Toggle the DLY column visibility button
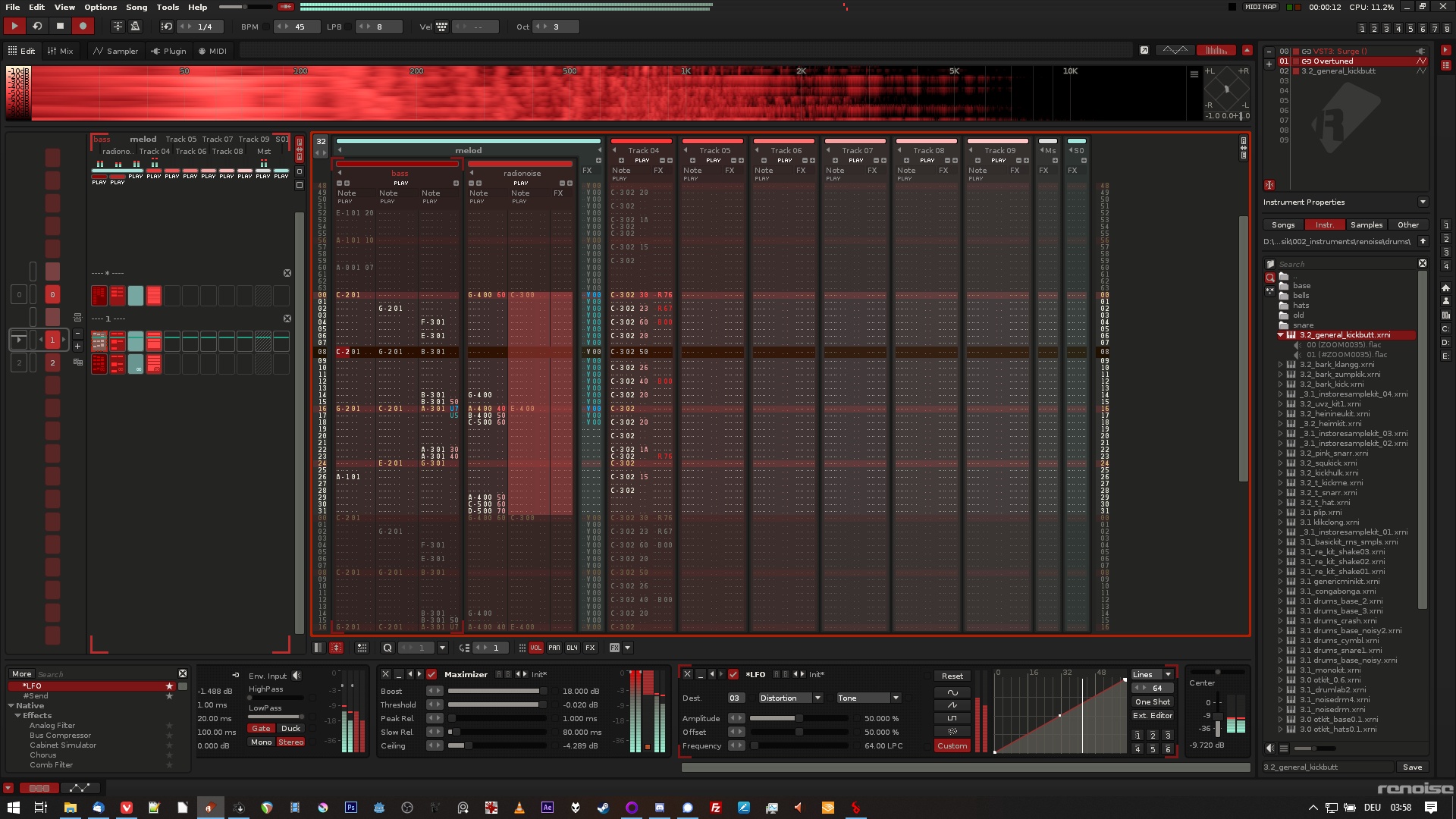Image resolution: width=1456 pixels, height=819 pixels. point(572,648)
